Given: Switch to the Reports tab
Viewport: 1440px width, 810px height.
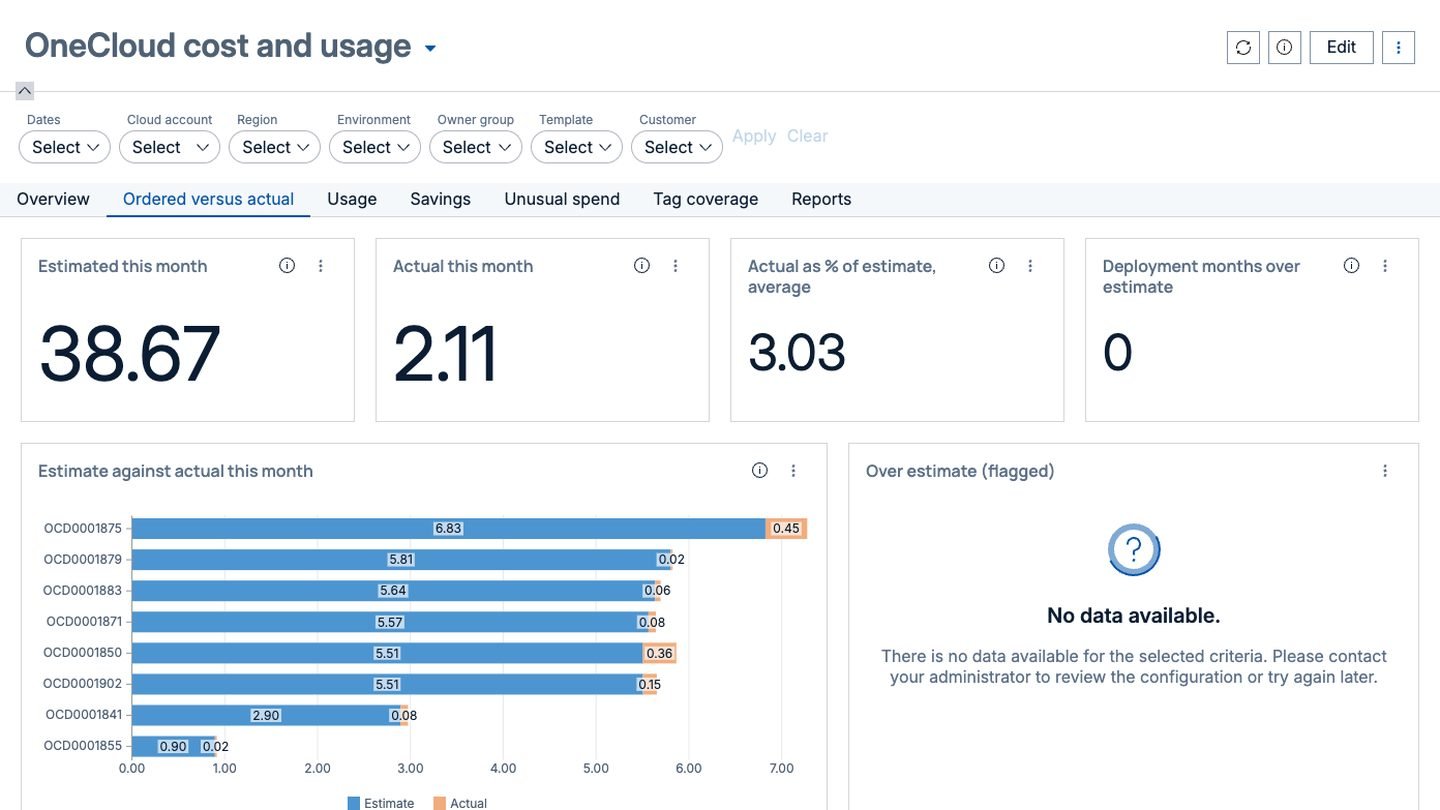Looking at the screenshot, I should pyautogui.click(x=821, y=199).
